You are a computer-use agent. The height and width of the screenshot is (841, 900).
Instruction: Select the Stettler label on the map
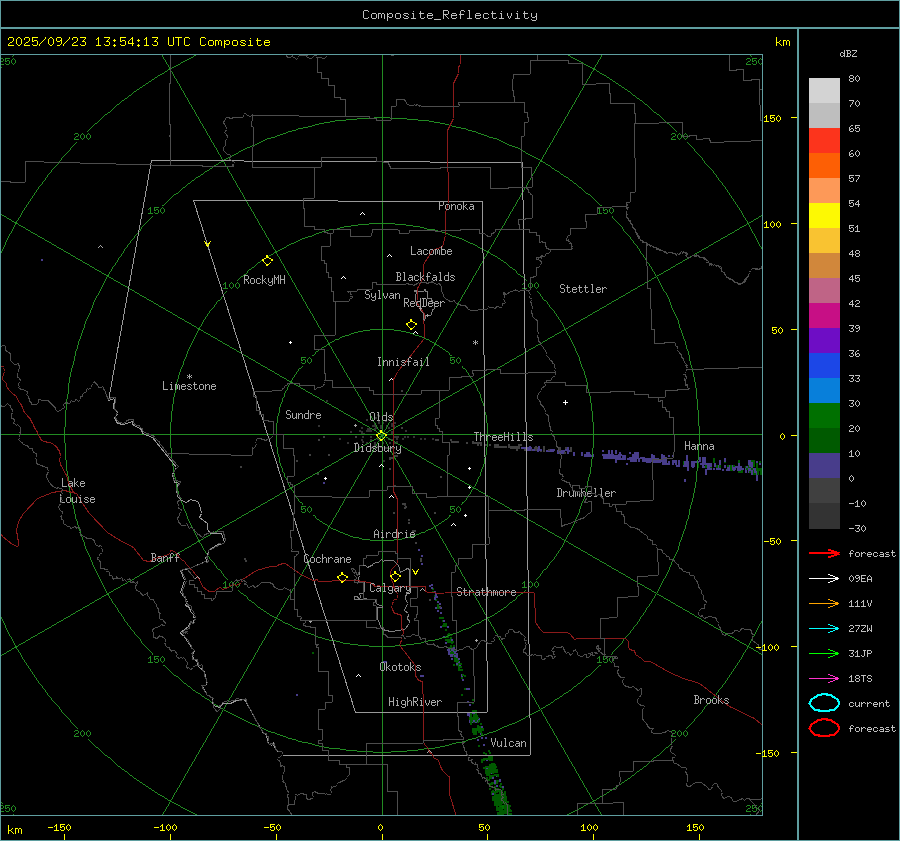click(583, 289)
